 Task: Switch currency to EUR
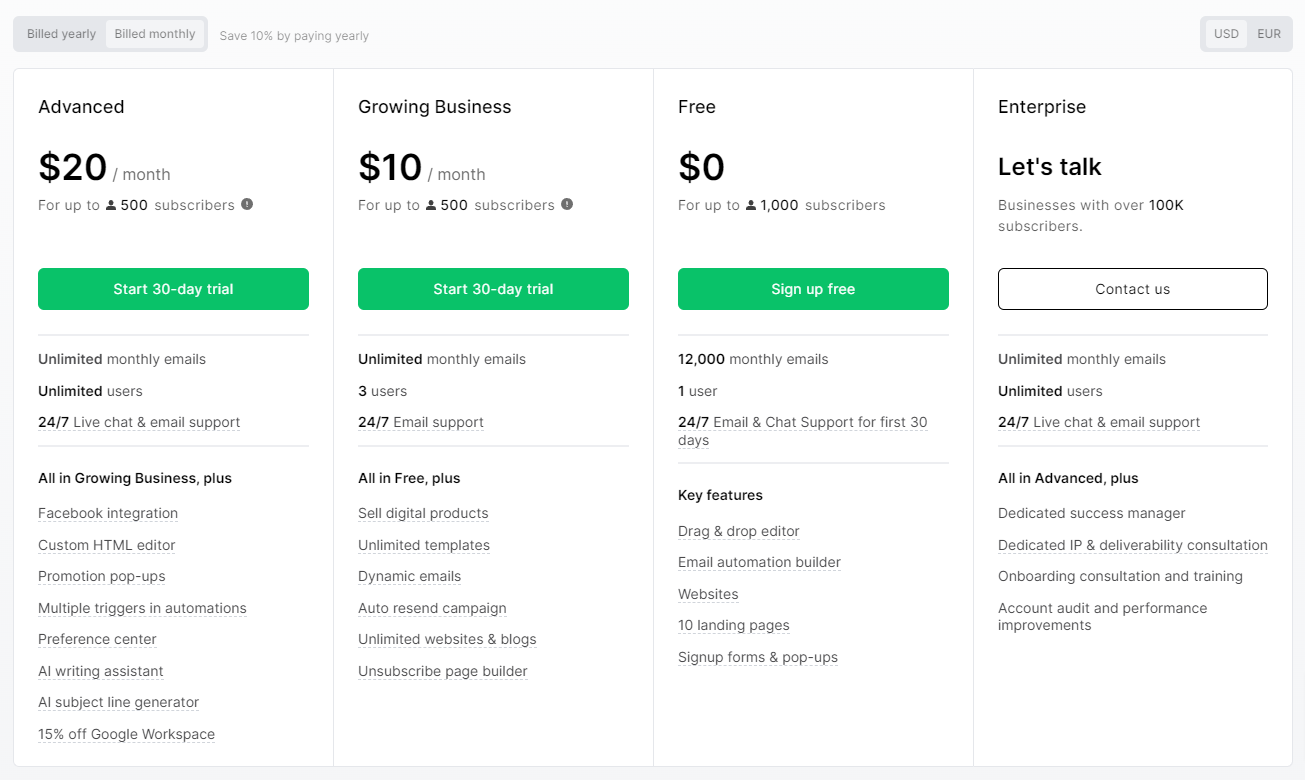click(1269, 34)
